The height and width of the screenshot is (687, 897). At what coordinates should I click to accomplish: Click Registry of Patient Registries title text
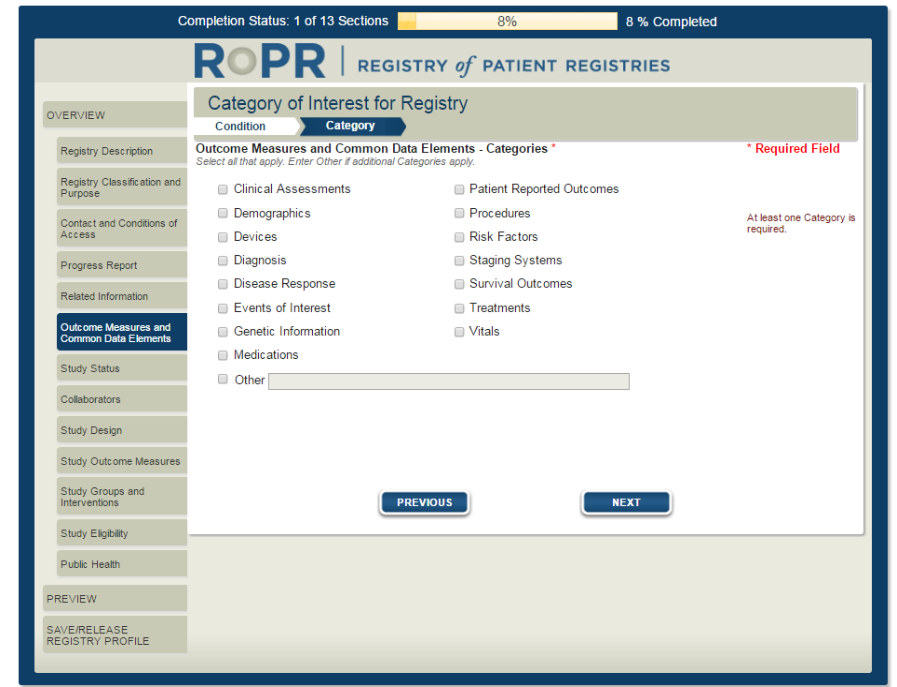[514, 66]
